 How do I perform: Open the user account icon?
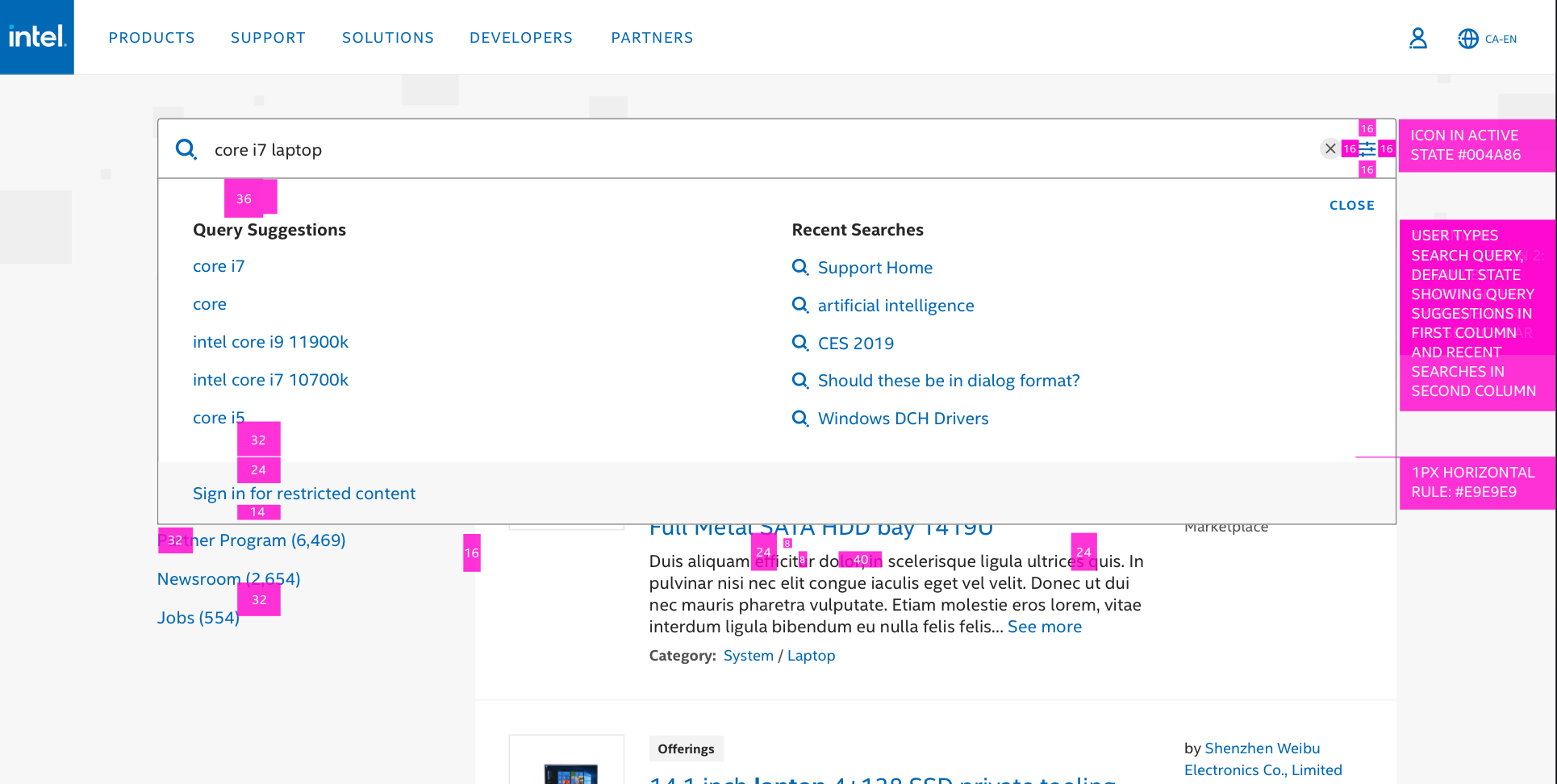coord(1417,38)
